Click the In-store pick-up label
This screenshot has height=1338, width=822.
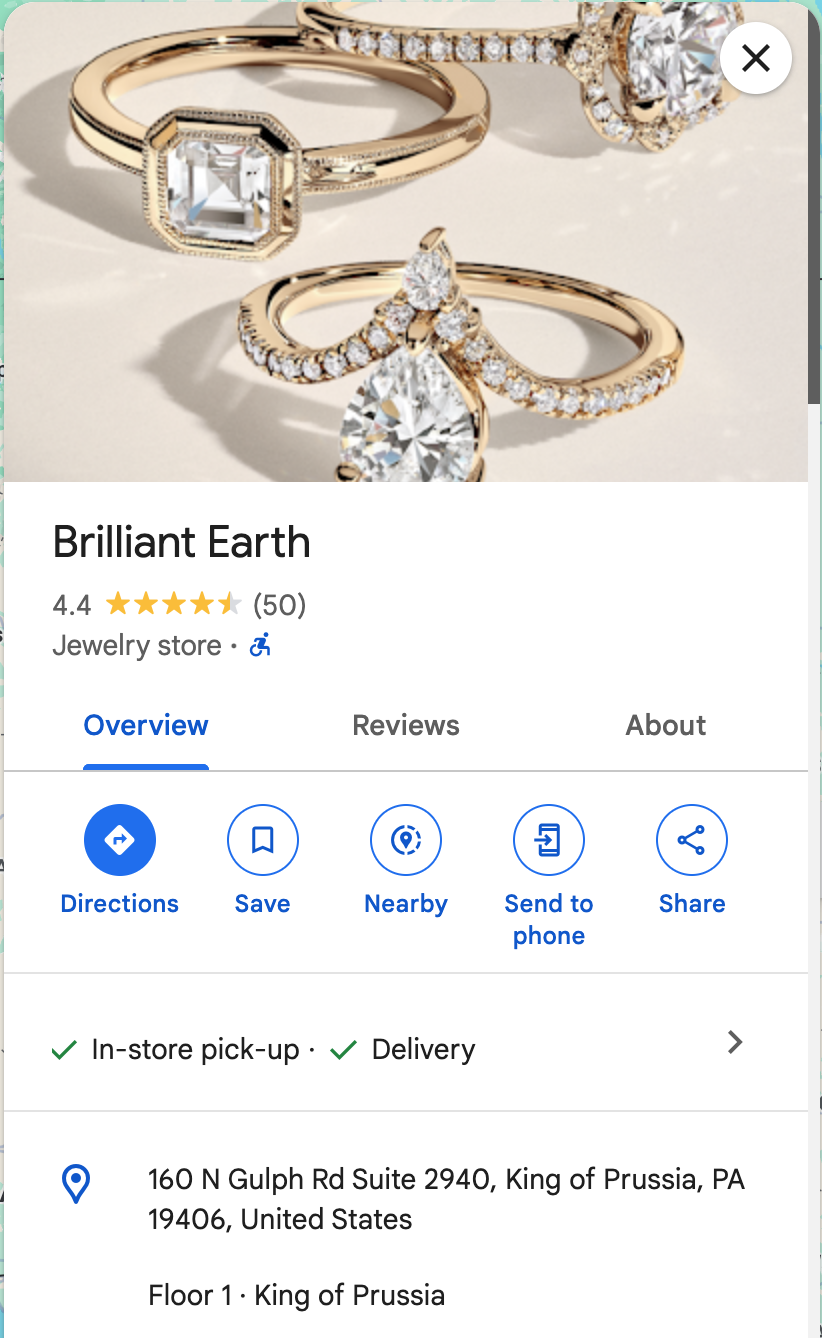(x=195, y=1049)
